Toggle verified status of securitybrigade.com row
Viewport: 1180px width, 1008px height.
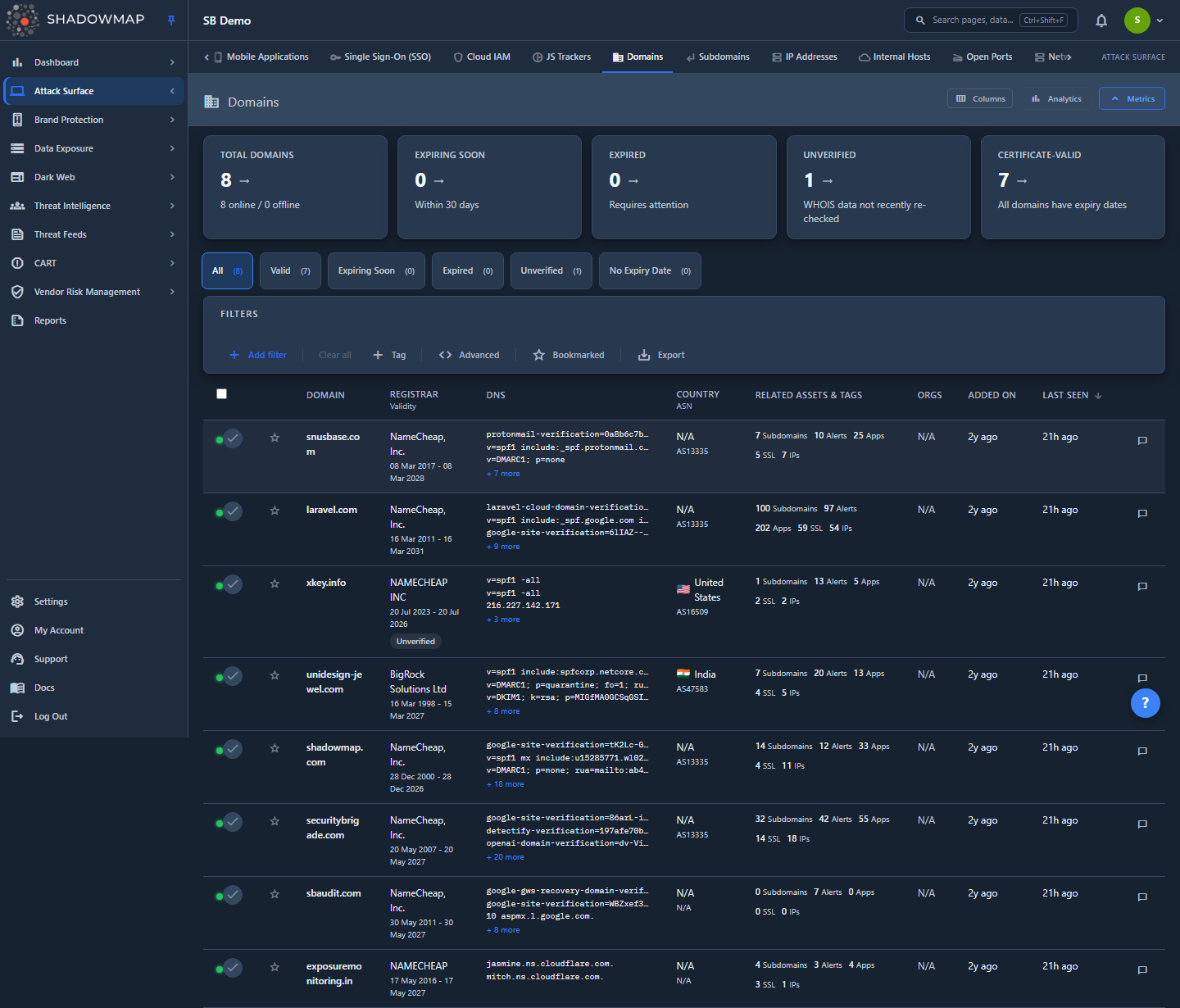pyautogui.click(x=233, y=822)
